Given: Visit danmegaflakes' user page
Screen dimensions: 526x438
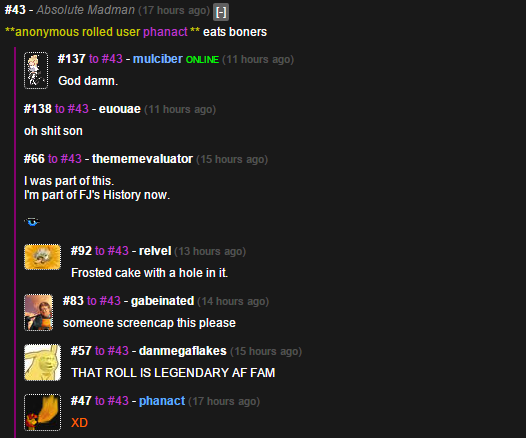Looking at the screenshot, I should coord(183,351).
